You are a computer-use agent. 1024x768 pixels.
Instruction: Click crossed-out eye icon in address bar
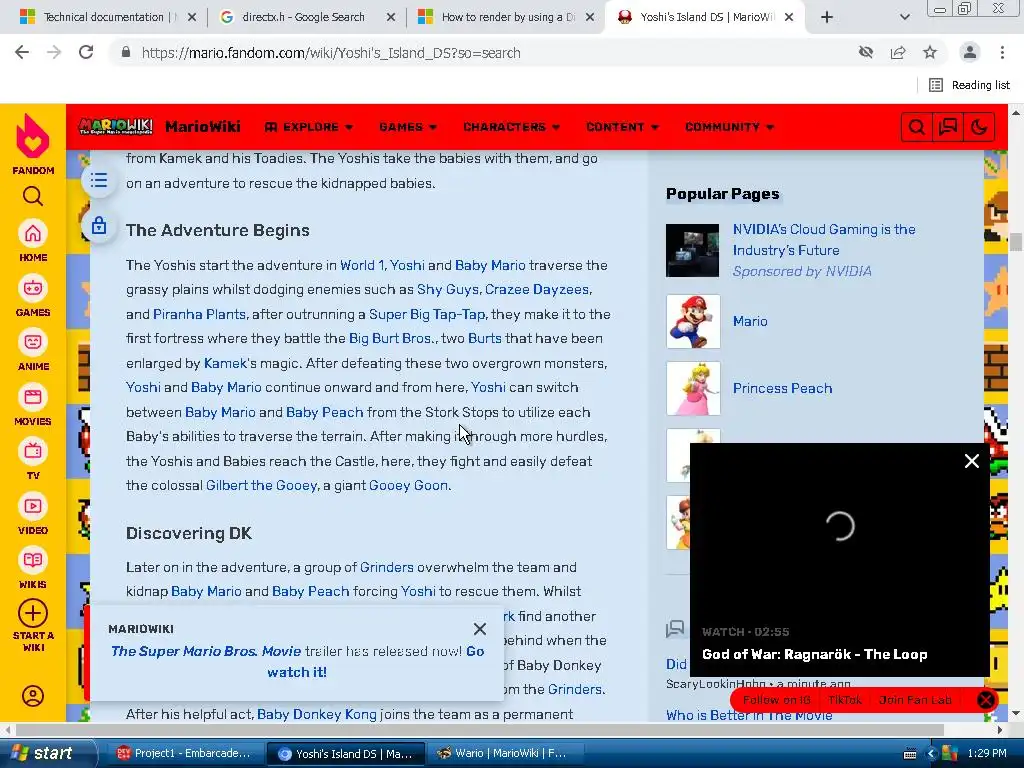click(x=866, y=52)
